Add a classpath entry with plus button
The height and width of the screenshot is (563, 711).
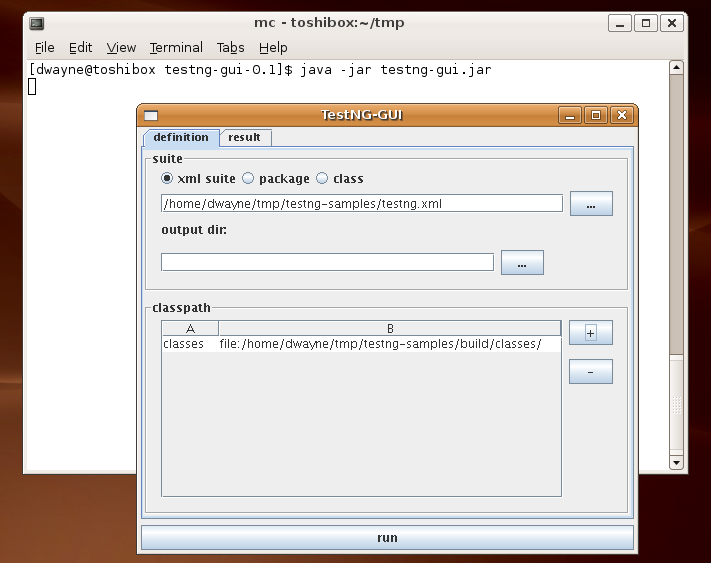[590, 333]
